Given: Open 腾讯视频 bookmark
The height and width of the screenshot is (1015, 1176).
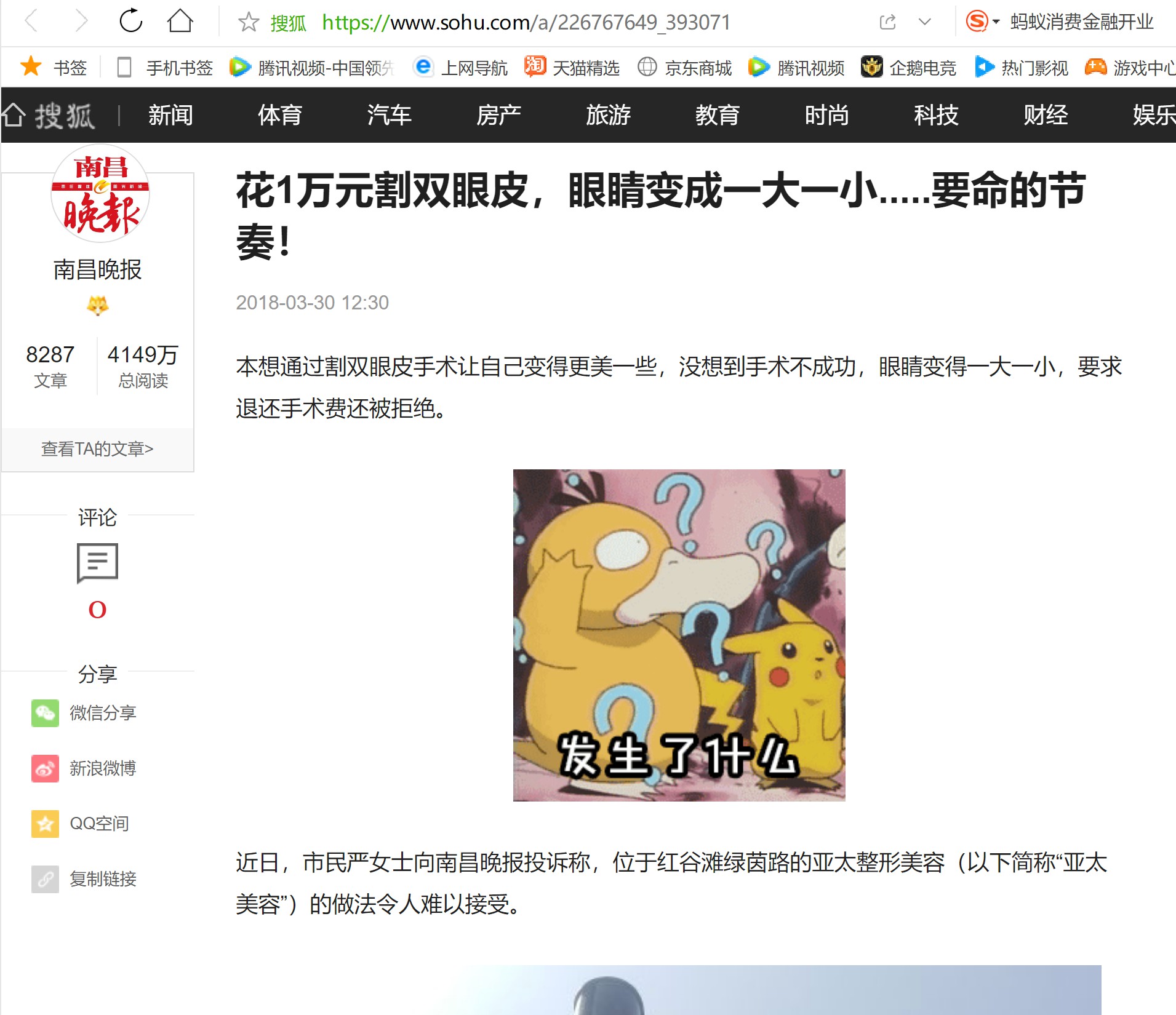Looking at the screenshot, I should pyautogui.click(x=796, y=67).
